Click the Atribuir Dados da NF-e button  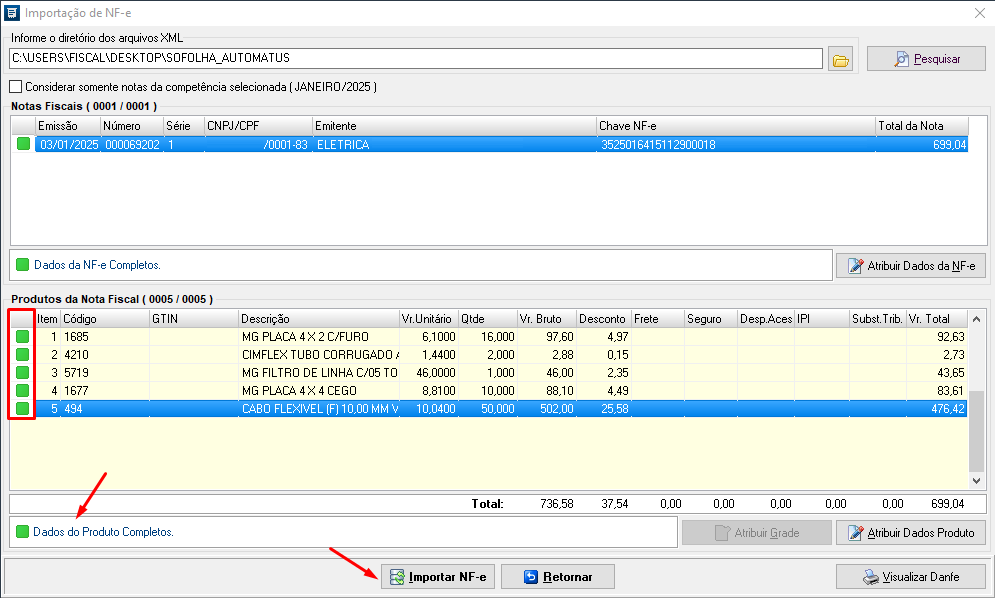[911, 266]
